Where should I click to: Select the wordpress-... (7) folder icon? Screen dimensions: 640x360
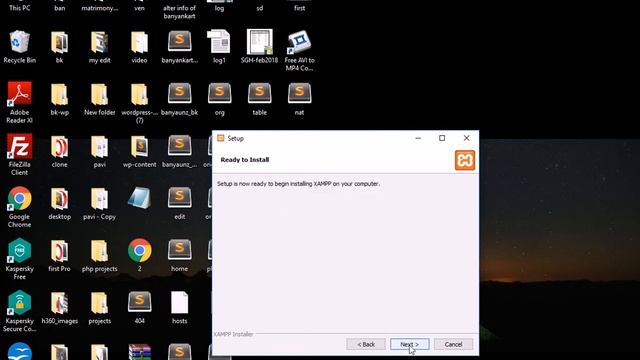(x=139, y=95)
